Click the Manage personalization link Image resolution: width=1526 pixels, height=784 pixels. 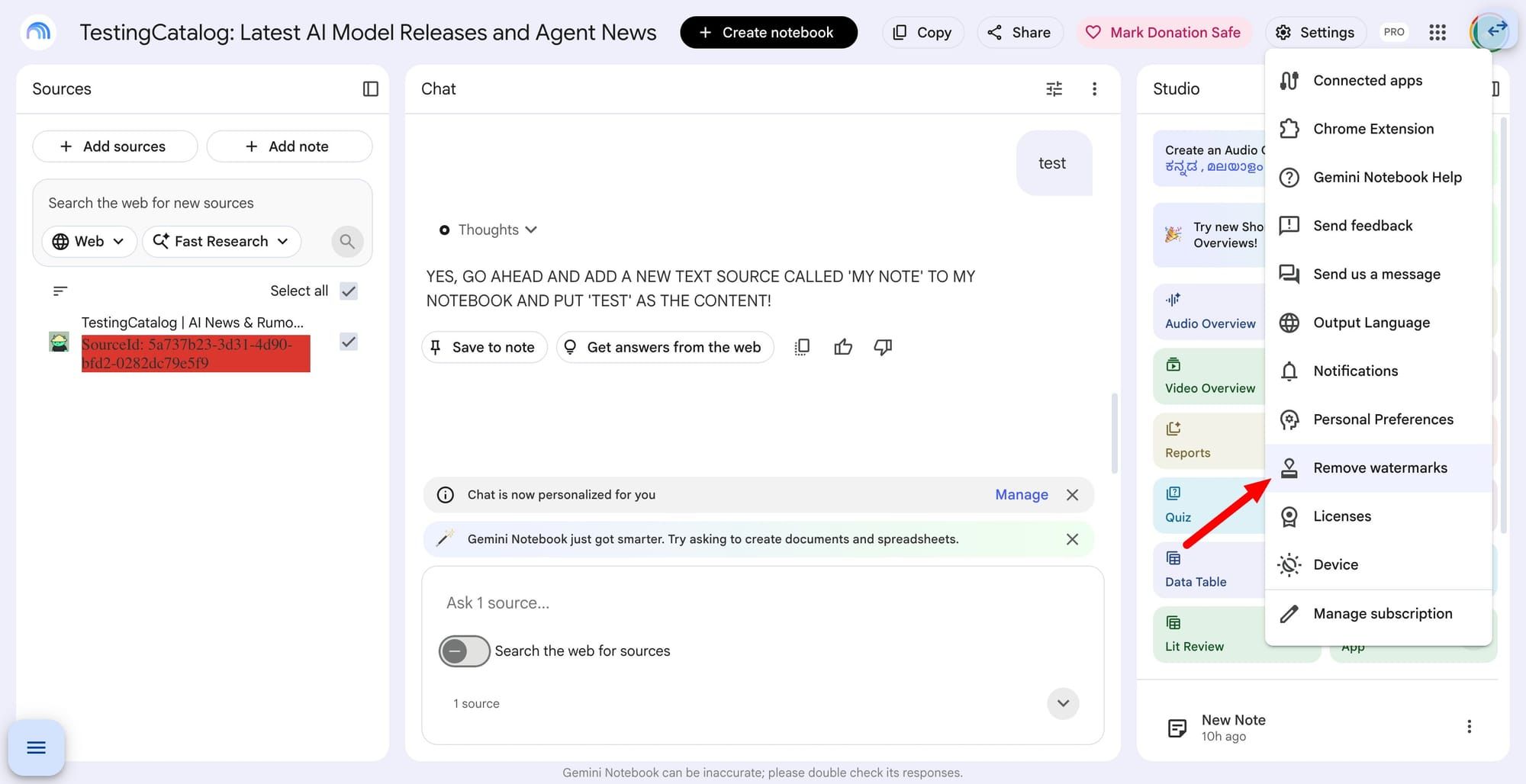[x=1021, y=495]
